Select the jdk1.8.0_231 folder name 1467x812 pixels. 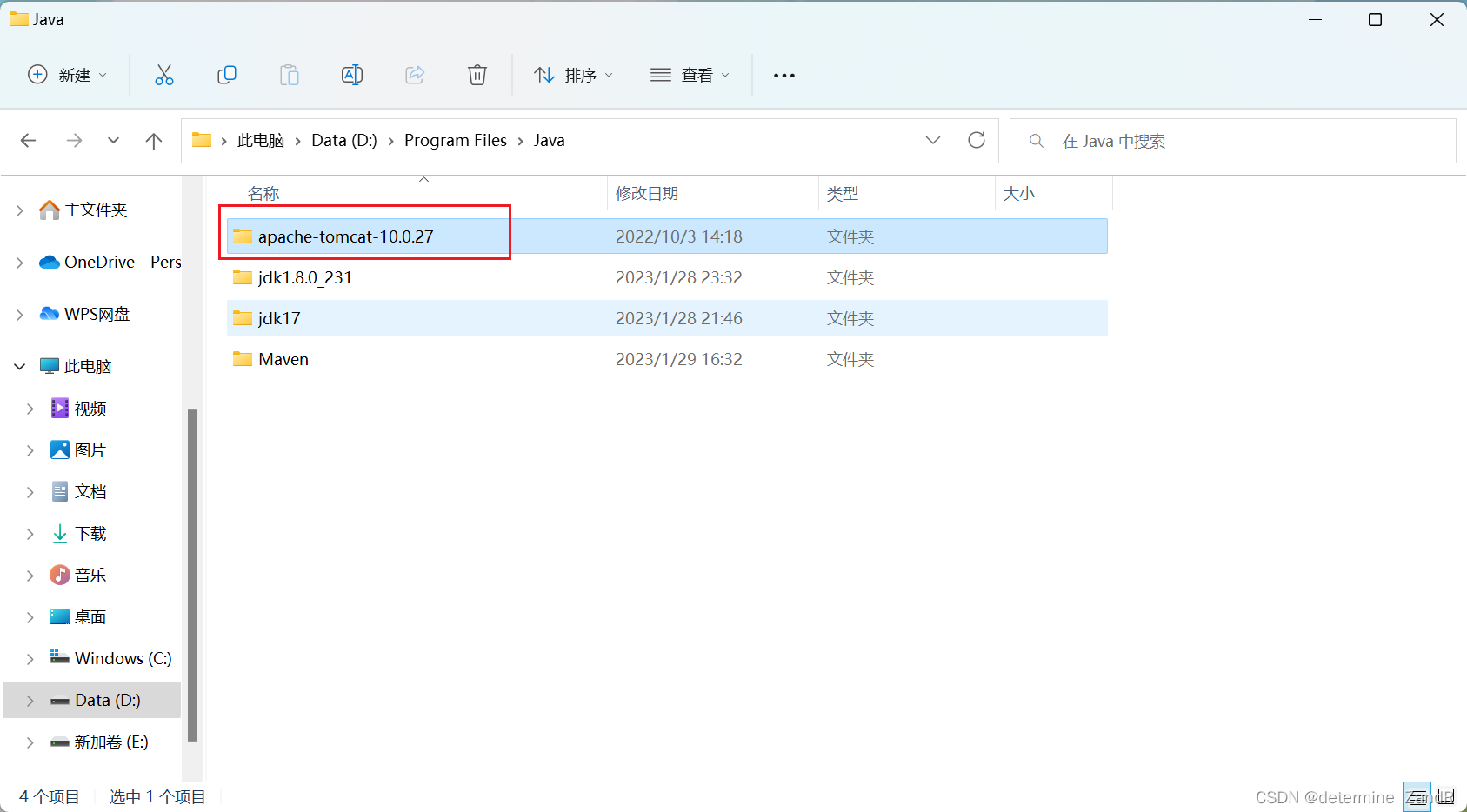coord(305,277)
